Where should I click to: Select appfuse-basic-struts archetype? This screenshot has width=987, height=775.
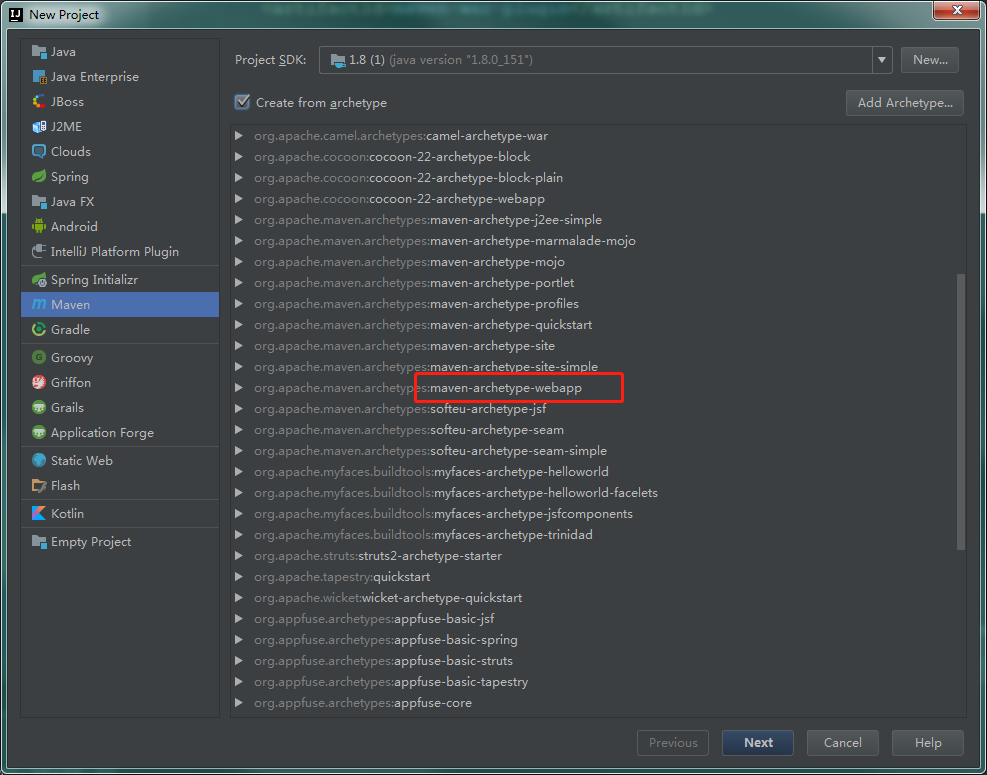coord(383,660)
